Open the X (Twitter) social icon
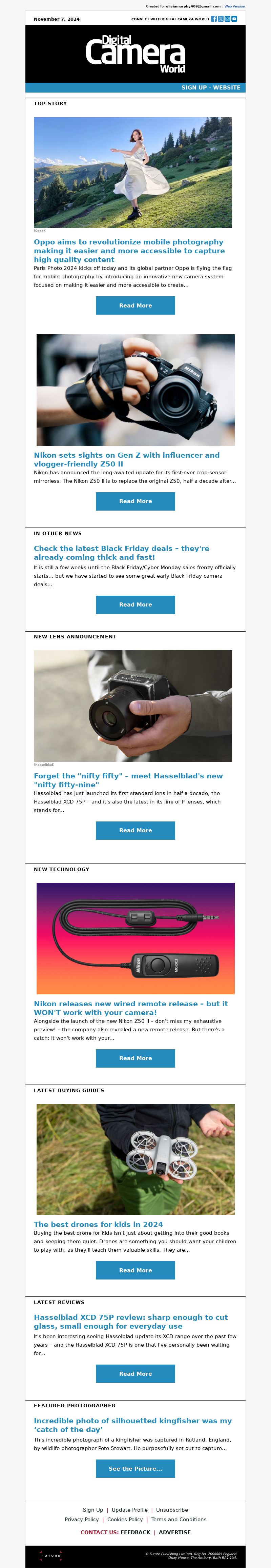This screenshot has height=1568, width=271. pyautogui.click(x=221, y=19)
